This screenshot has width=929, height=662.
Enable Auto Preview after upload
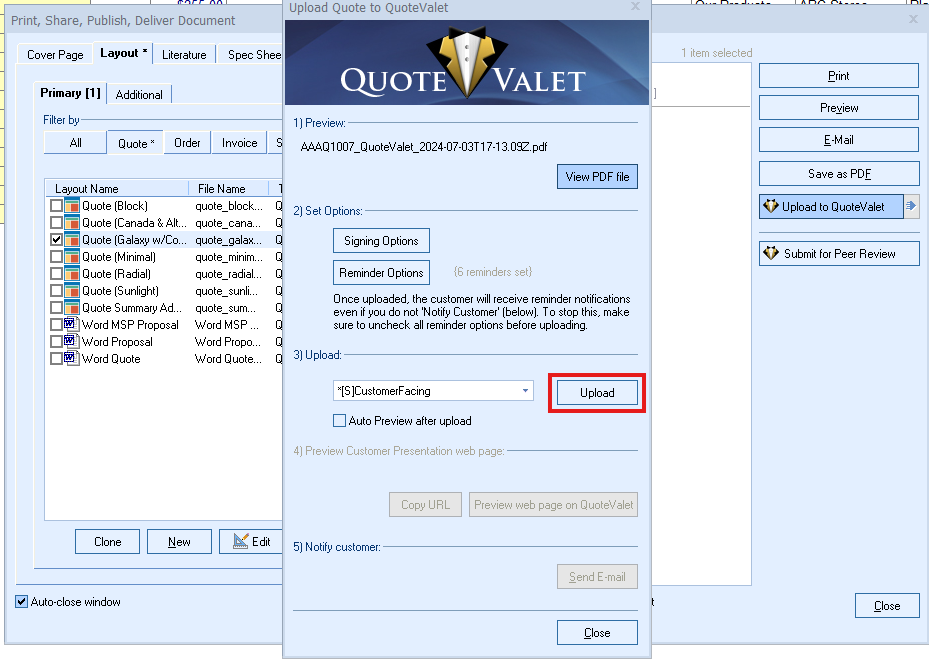coord(339,421)
